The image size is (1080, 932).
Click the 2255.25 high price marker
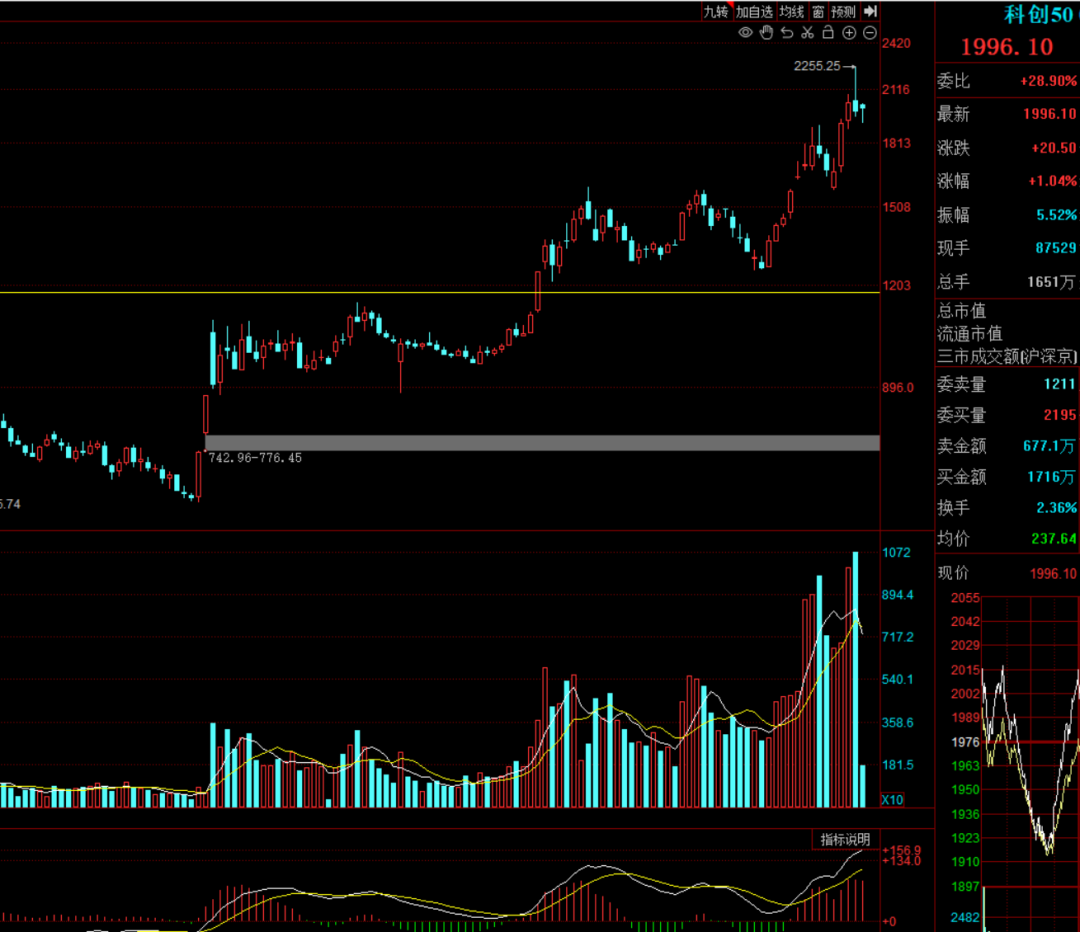[817, 66]
